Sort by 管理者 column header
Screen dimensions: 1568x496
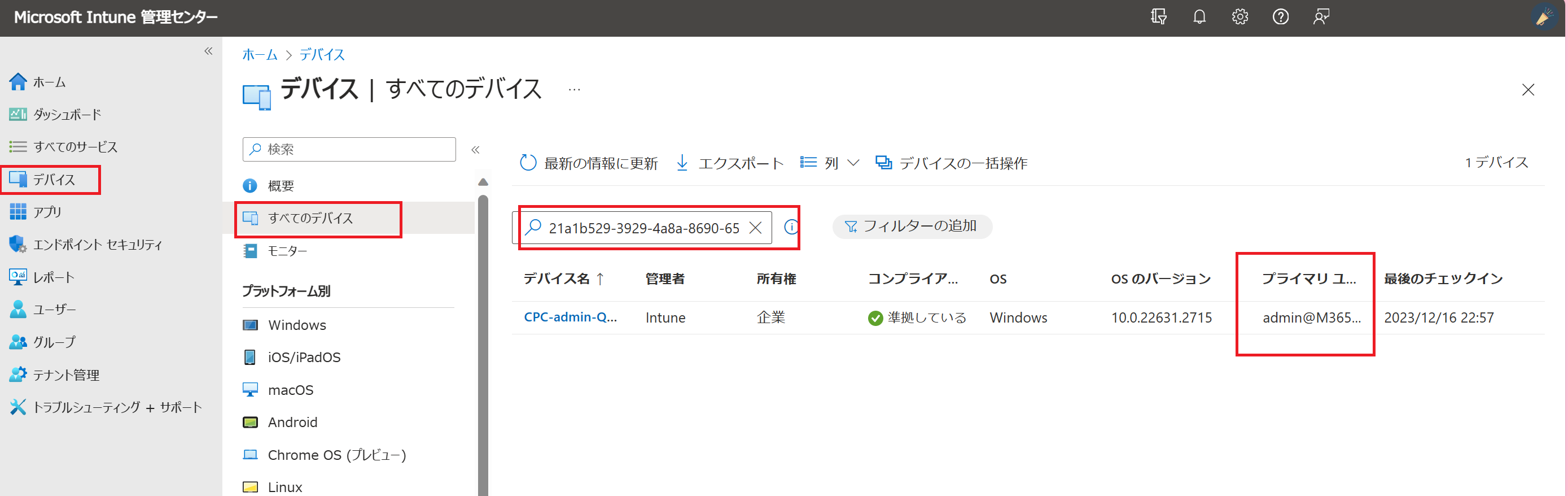click(665, 279)
